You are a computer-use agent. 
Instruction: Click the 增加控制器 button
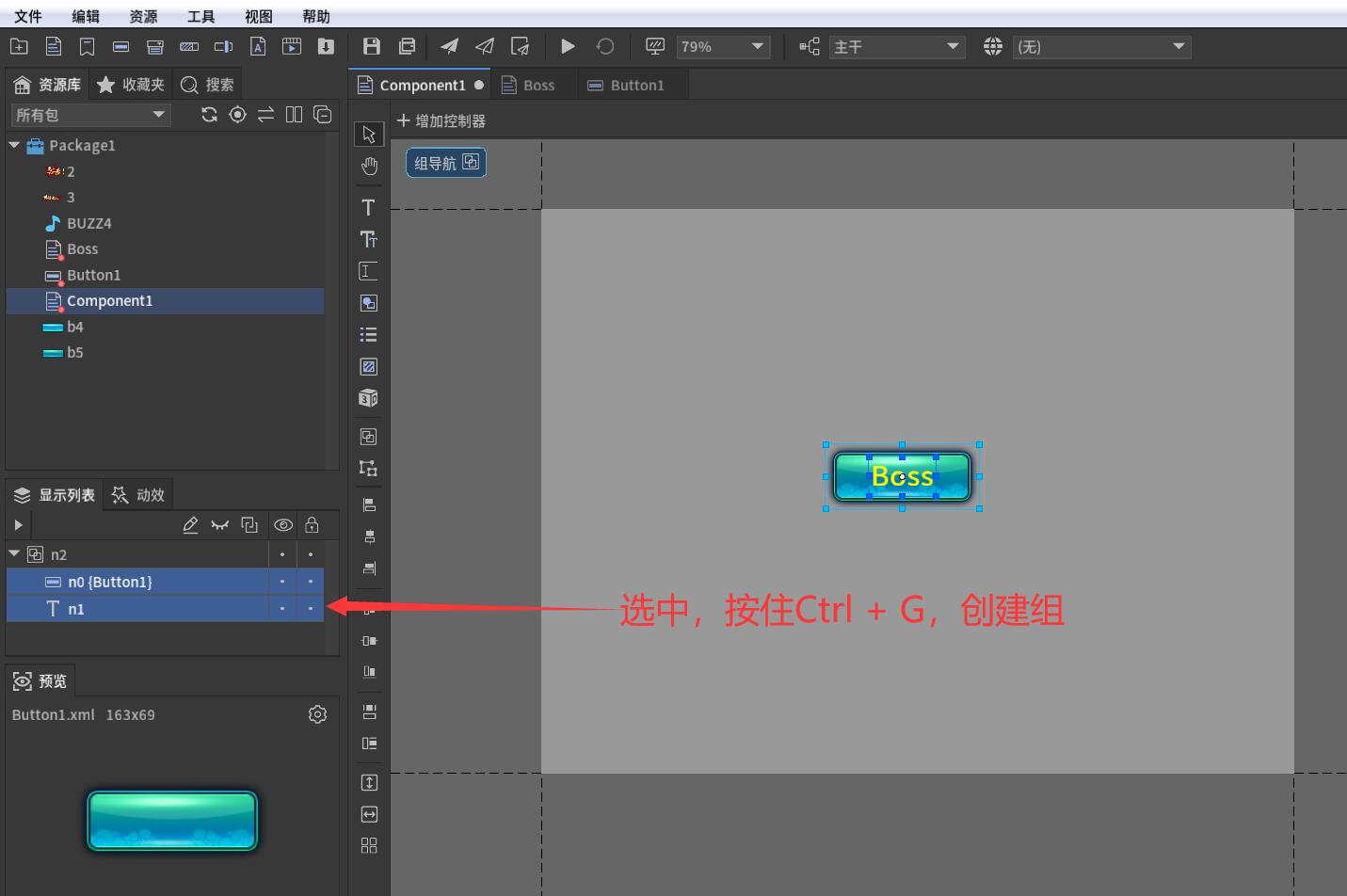440,120
